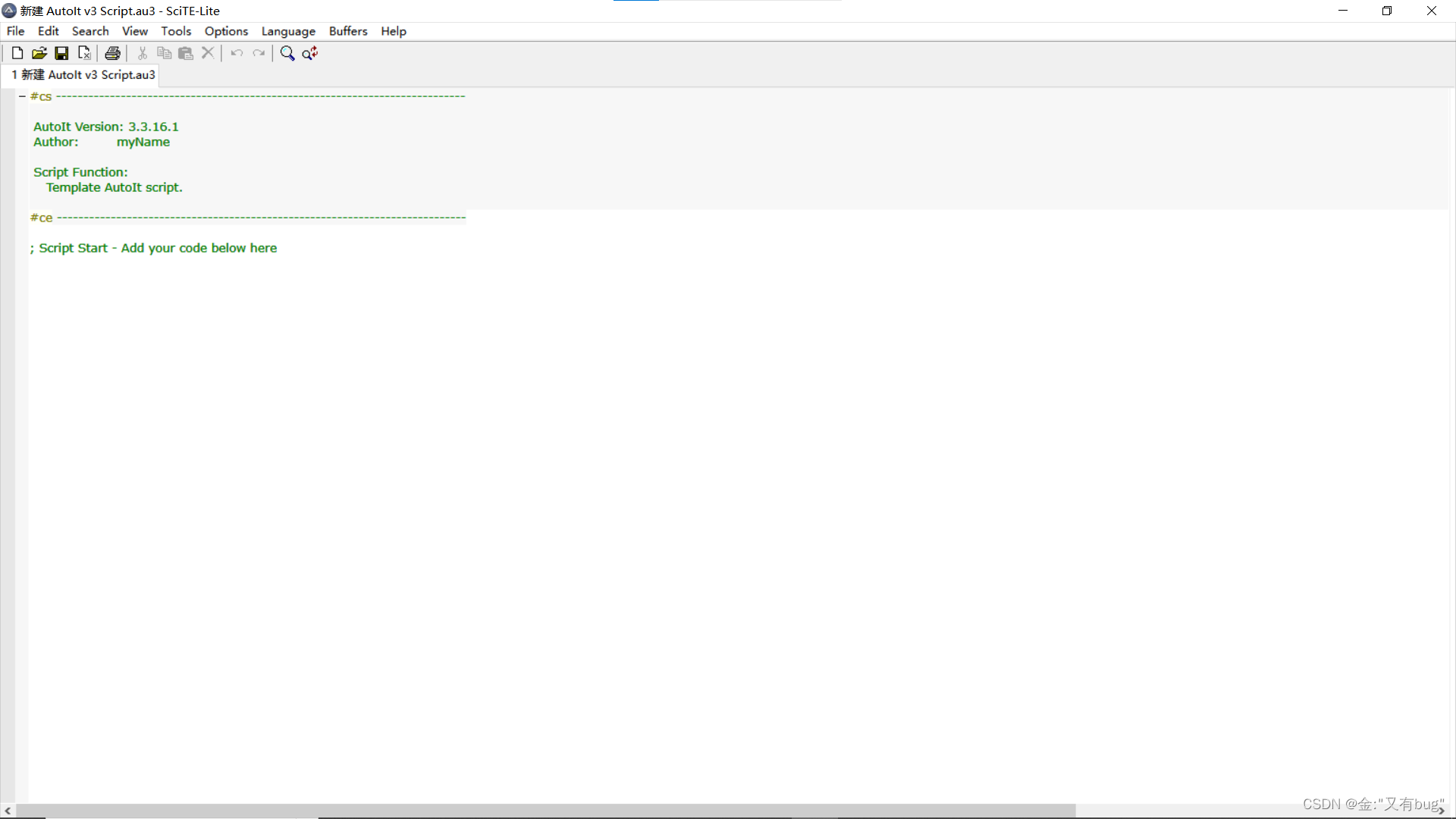Open the Buffers menu
This screenshot has width=1456, height=819.
click(347, 31)
